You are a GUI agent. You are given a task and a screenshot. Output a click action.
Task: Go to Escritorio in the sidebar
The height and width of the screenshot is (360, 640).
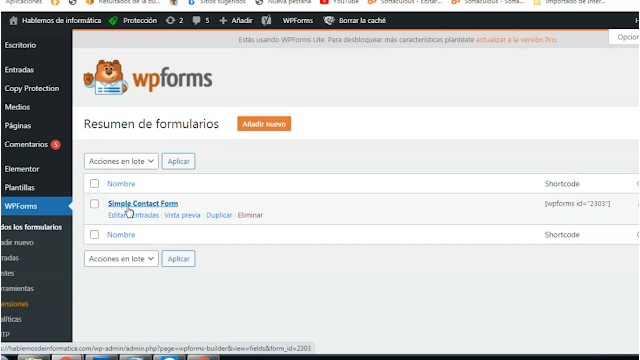click(x=20, y=45)
